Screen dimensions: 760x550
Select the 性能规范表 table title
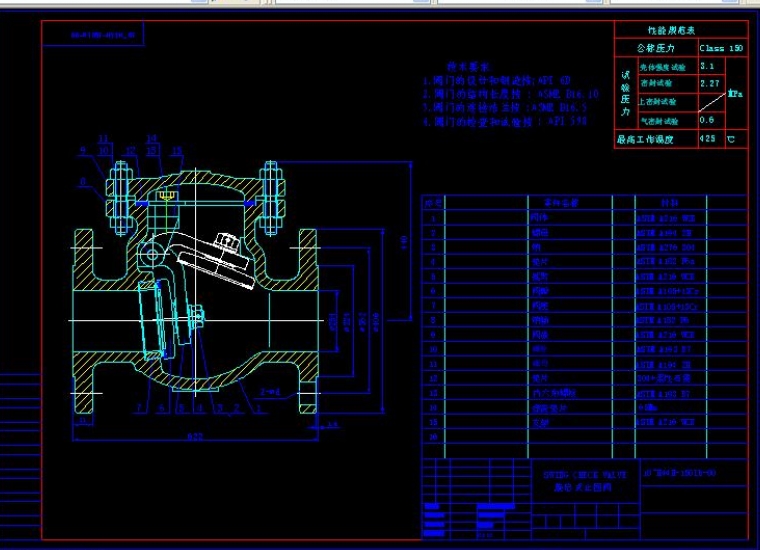[680, 30]
